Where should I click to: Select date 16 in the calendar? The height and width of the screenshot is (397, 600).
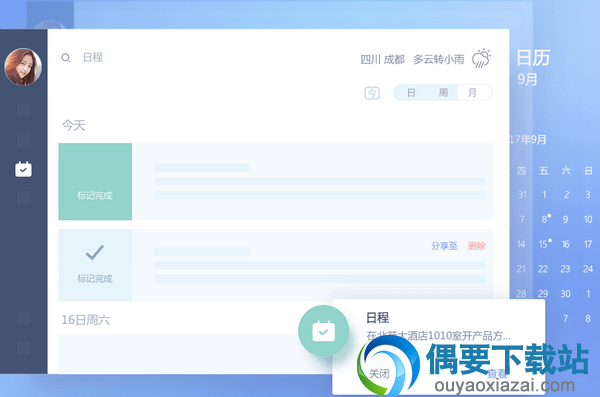(x=565, y=244)
